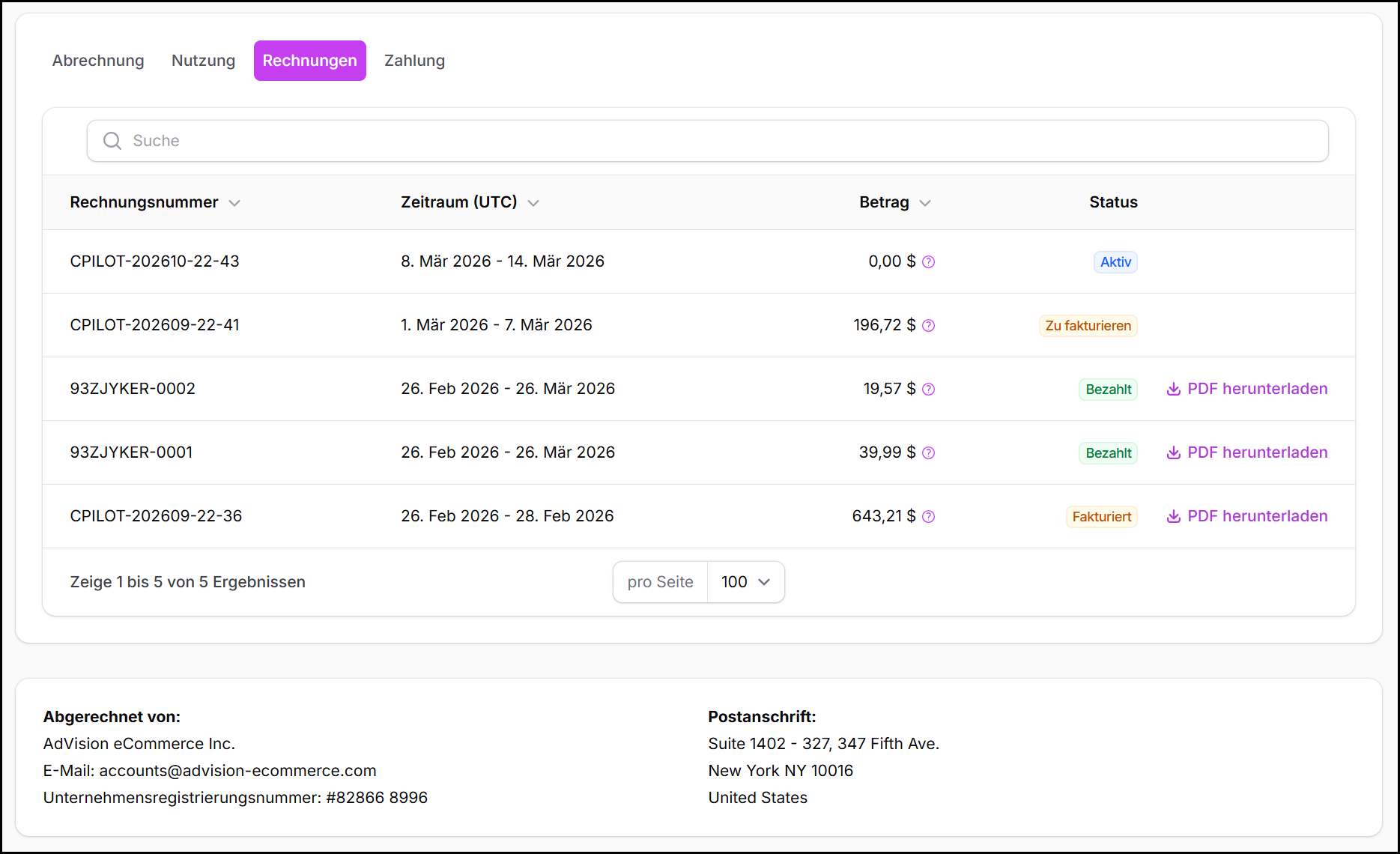This screenshot has width=1400, height=854.
Task: Select invoice number CPILOT-202610-22-43
Action: (155, 261)
